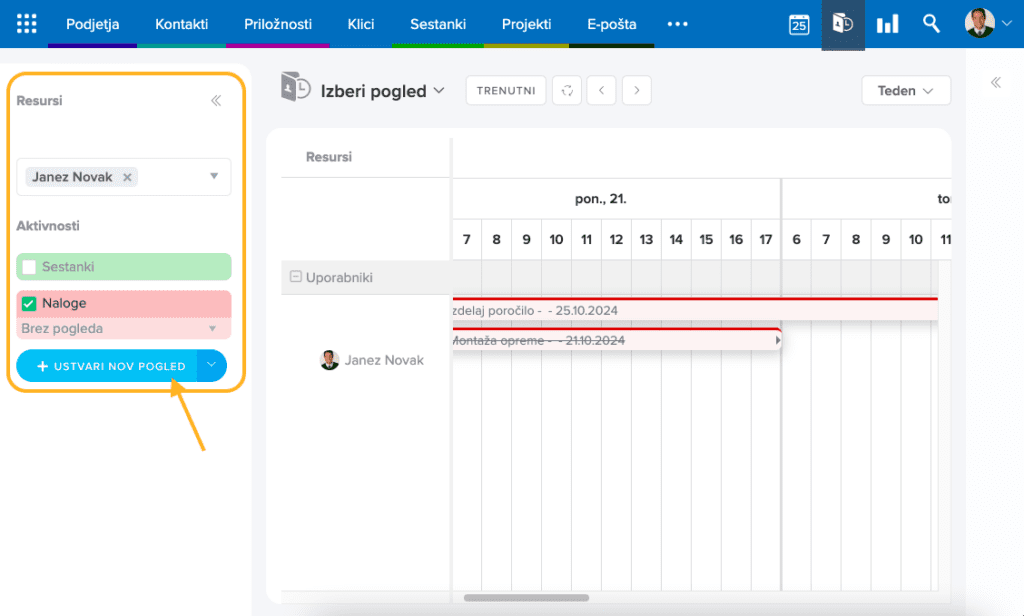Remove Janez Novak from resource filter
Viewport: 1024px width, 616px height.
127,177
